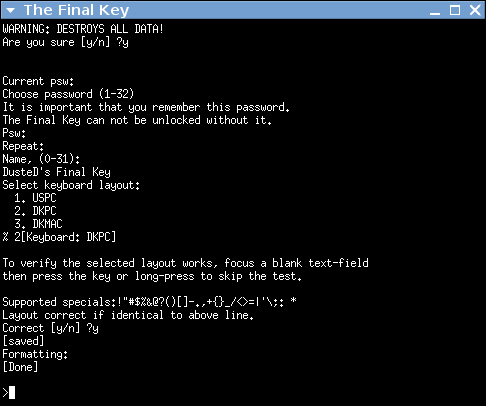
Task: Click the Correct [y/n] prompt line
Action: click(x=50, y=328)
